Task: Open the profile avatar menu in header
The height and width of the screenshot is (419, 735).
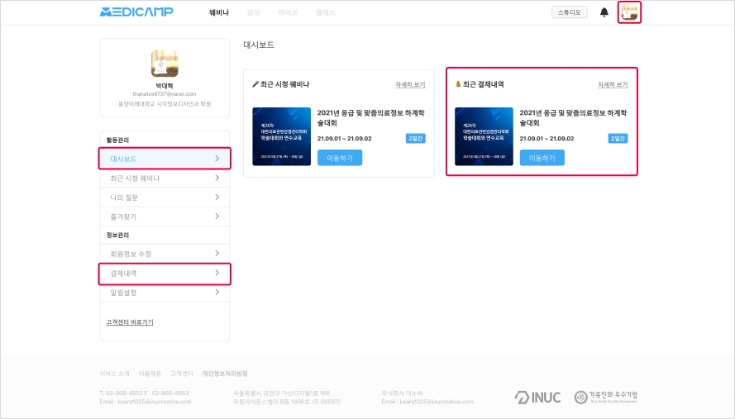Action: click(x=629, y=12)
